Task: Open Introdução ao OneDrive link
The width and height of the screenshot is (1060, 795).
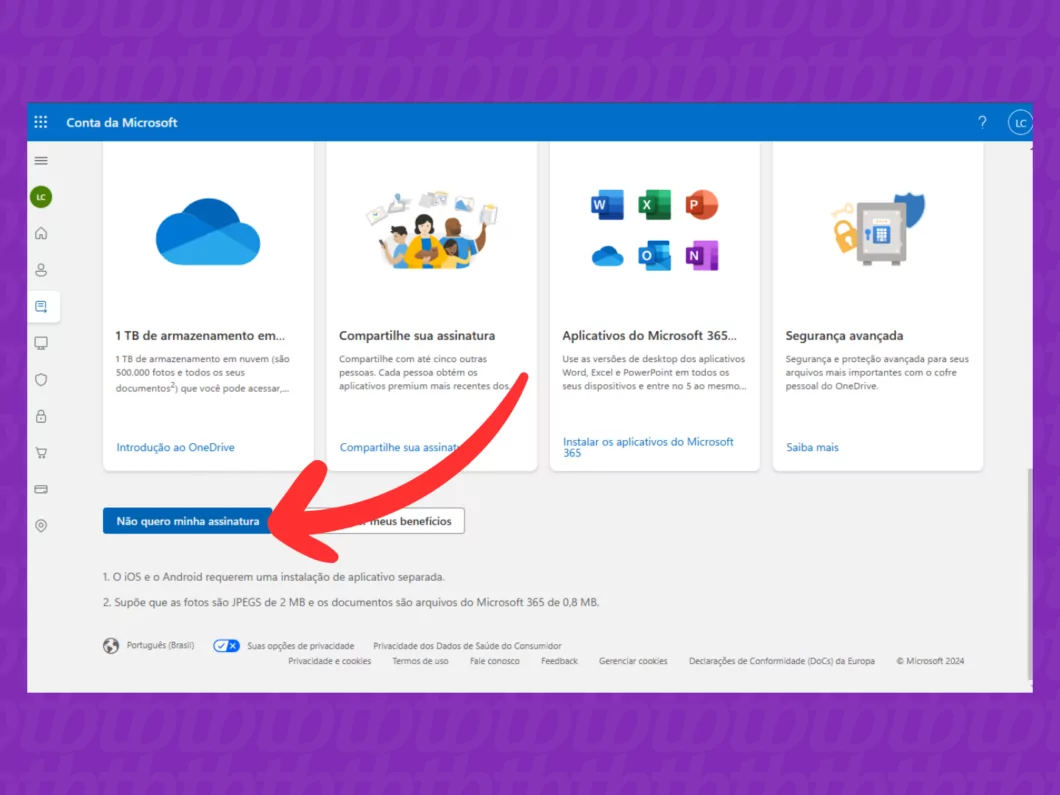Action: (x=175, y=447)
